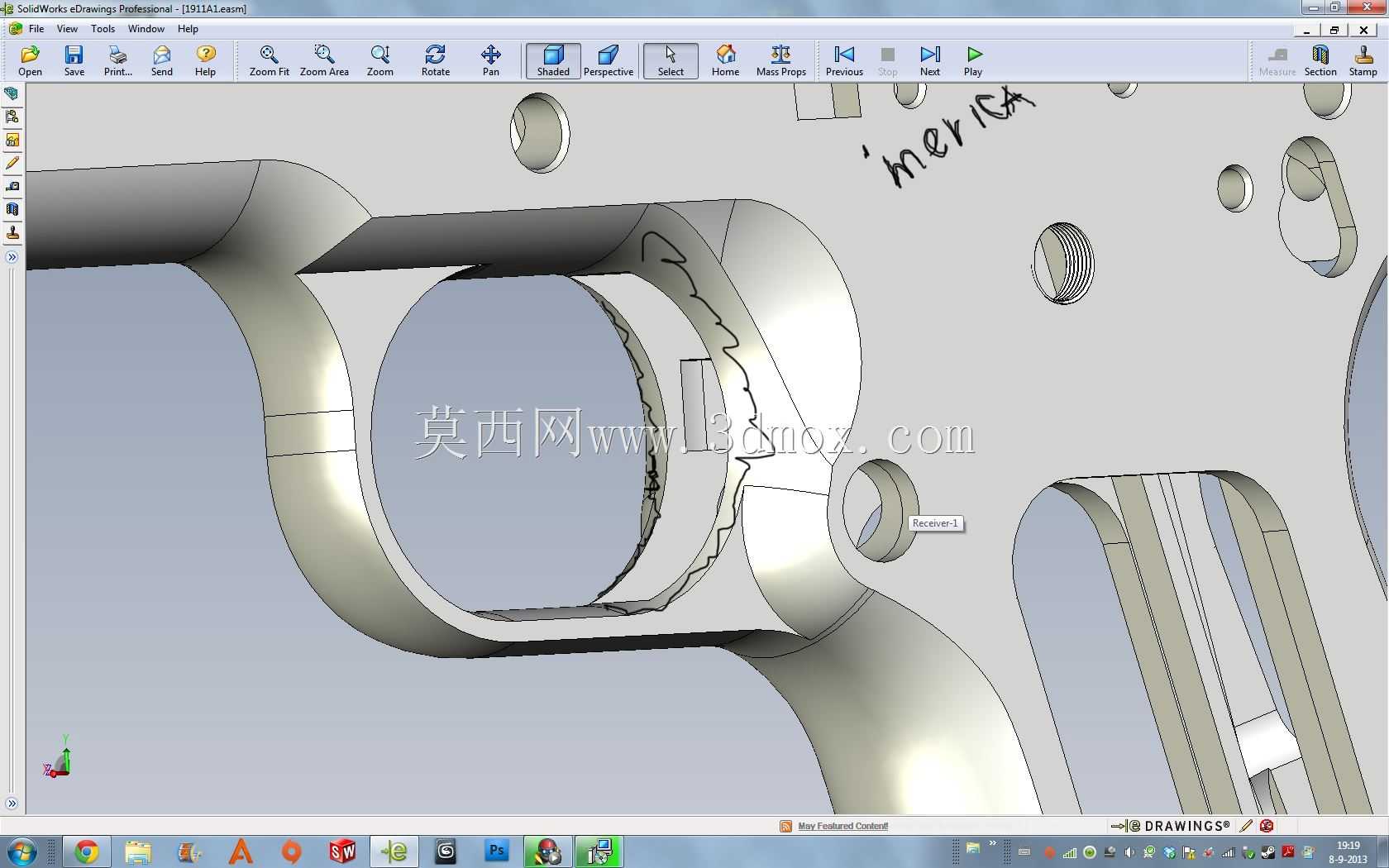
Task: Activate the Select pointer tool
Action: [x=671, y=60]
